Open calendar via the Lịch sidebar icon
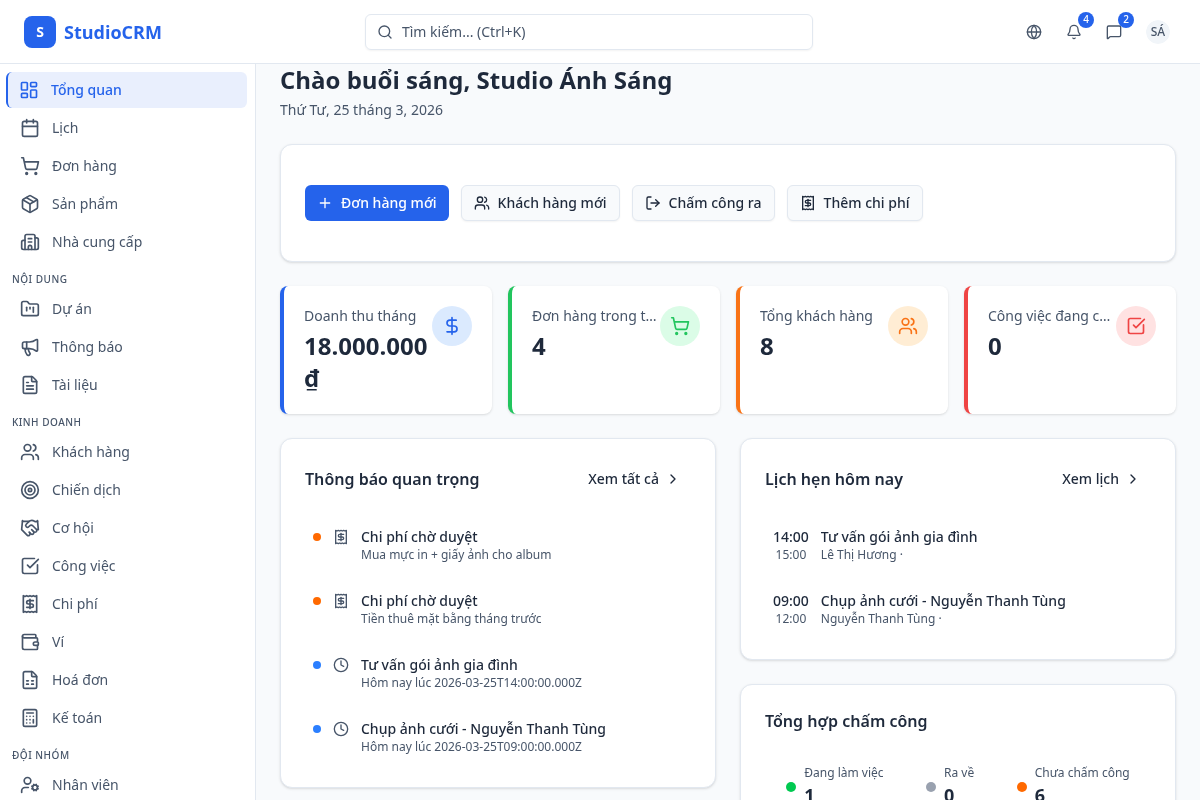 coord(31,127)
